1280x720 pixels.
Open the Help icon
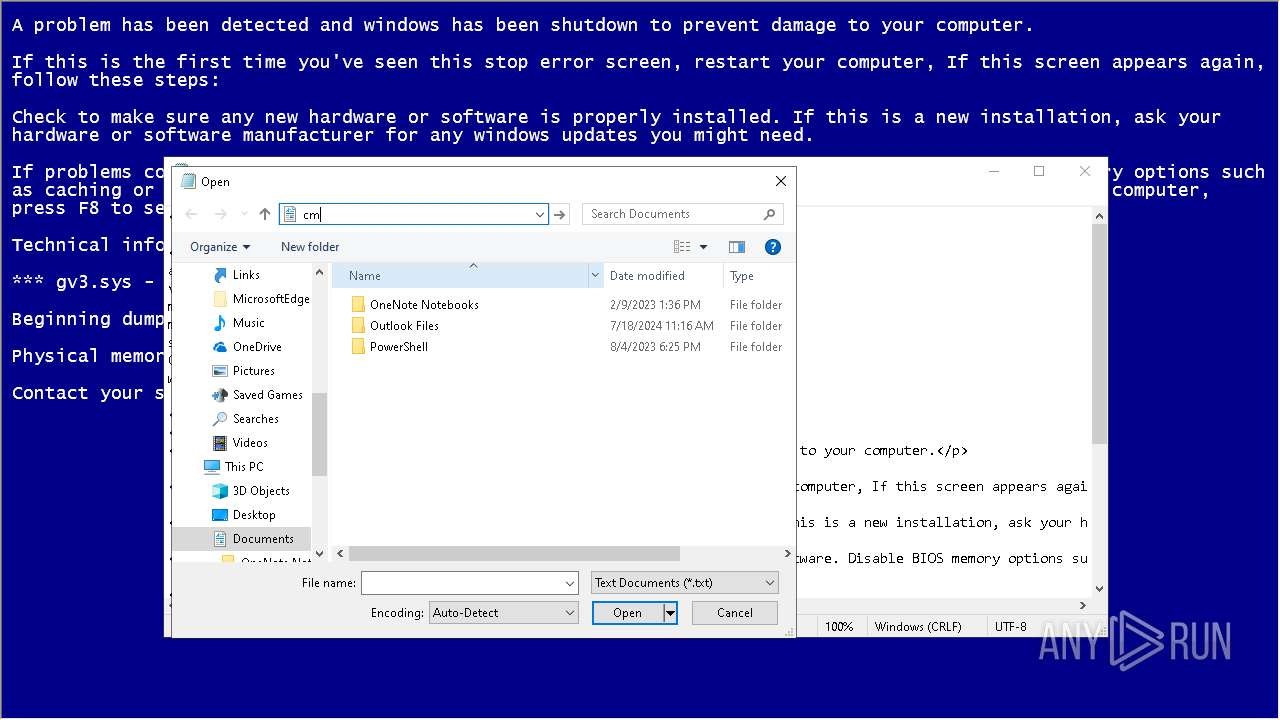772,247
